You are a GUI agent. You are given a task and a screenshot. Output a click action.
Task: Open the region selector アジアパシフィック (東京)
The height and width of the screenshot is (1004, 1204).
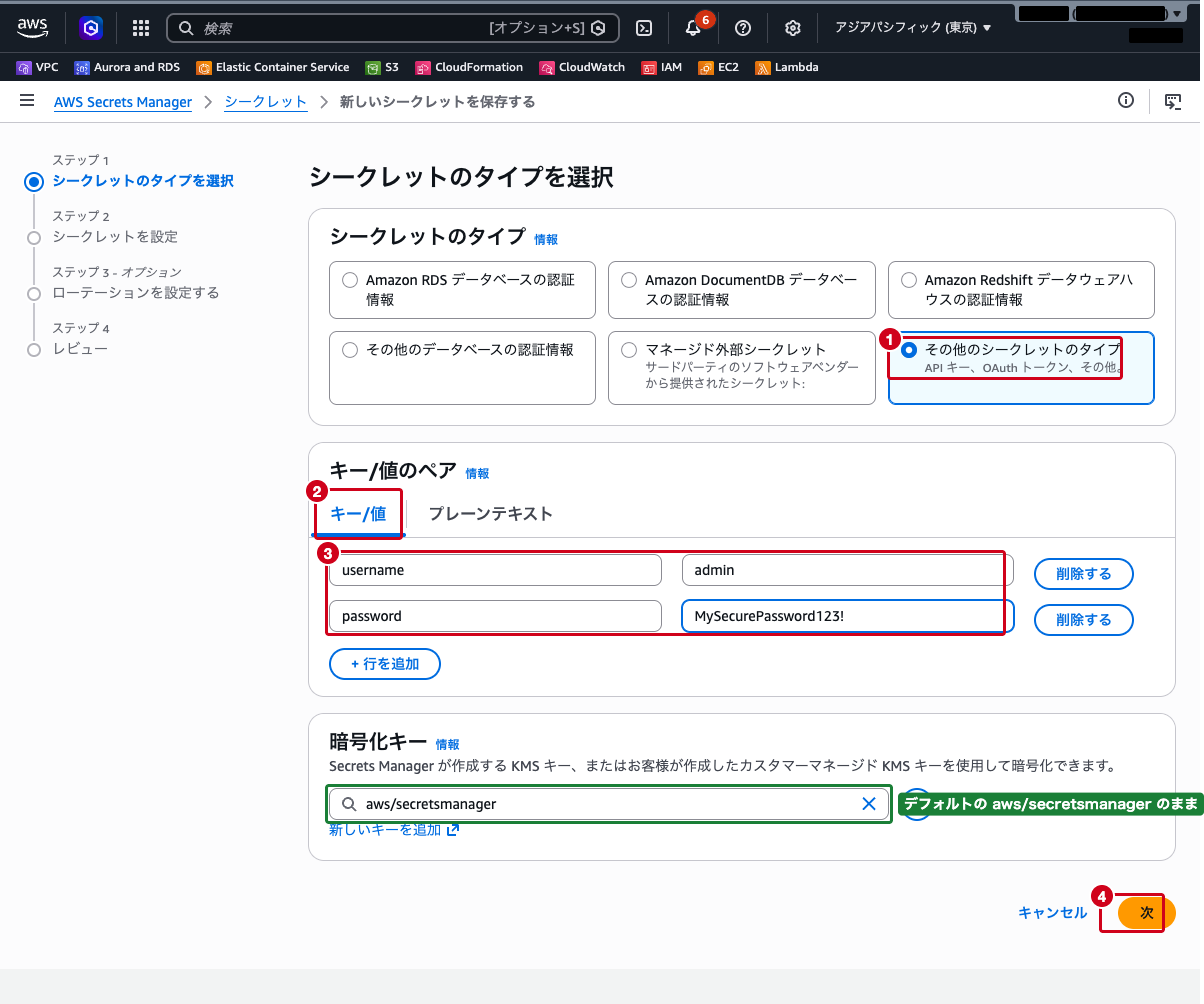[x=913, y=28]
